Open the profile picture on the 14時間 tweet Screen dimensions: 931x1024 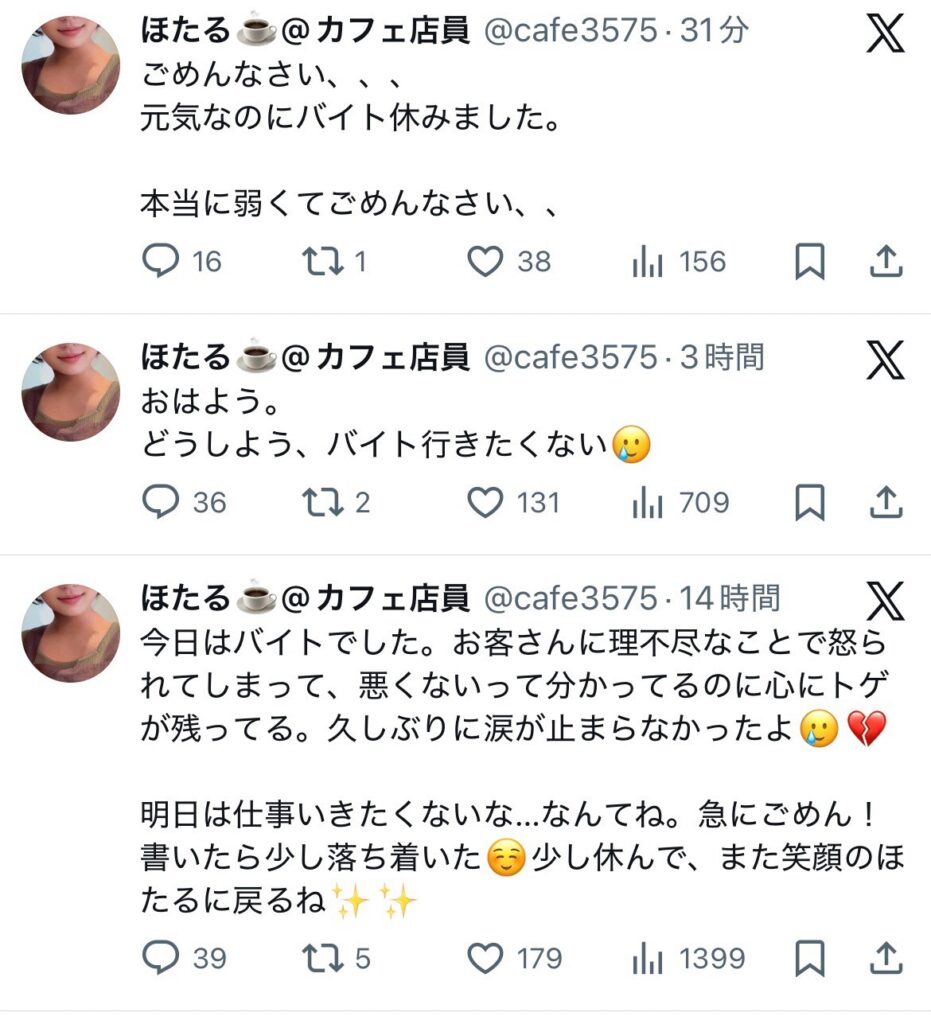pos(70,633)
